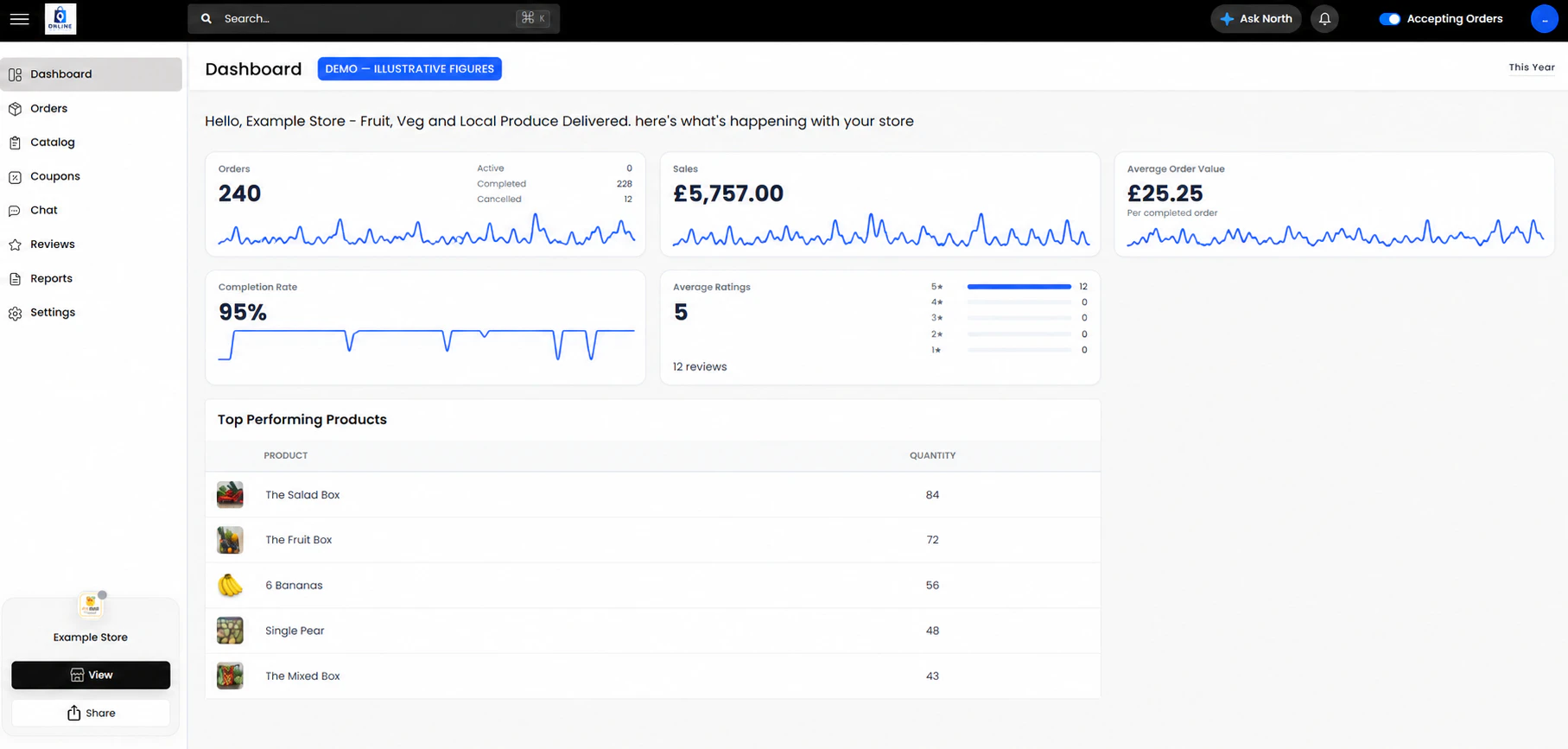Click the Average Order Value sparkline chart
This screenshot has width=1568, height=749.
[1335, 233]
